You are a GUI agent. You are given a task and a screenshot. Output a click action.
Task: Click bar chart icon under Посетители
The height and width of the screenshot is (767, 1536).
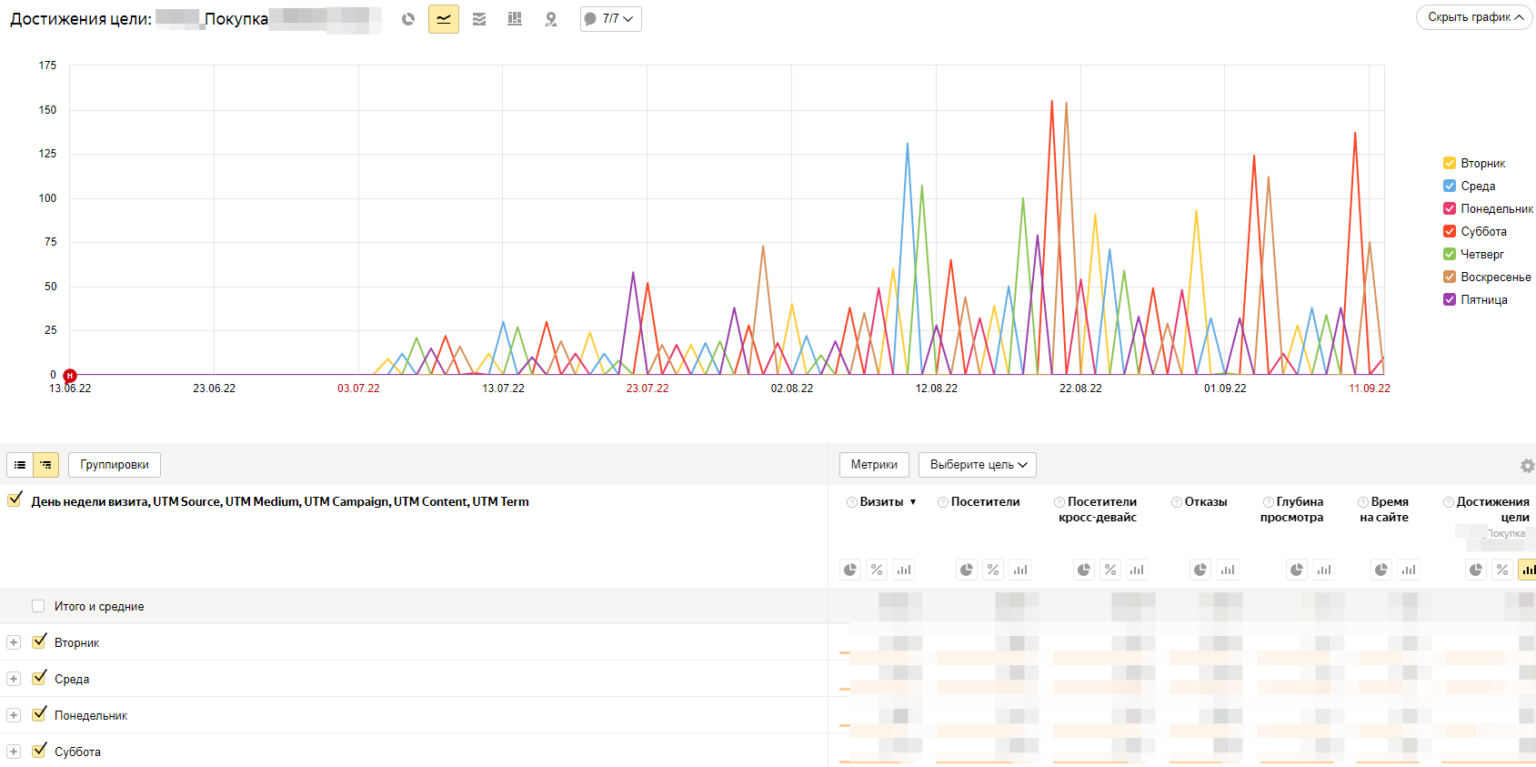point(1020,570)
